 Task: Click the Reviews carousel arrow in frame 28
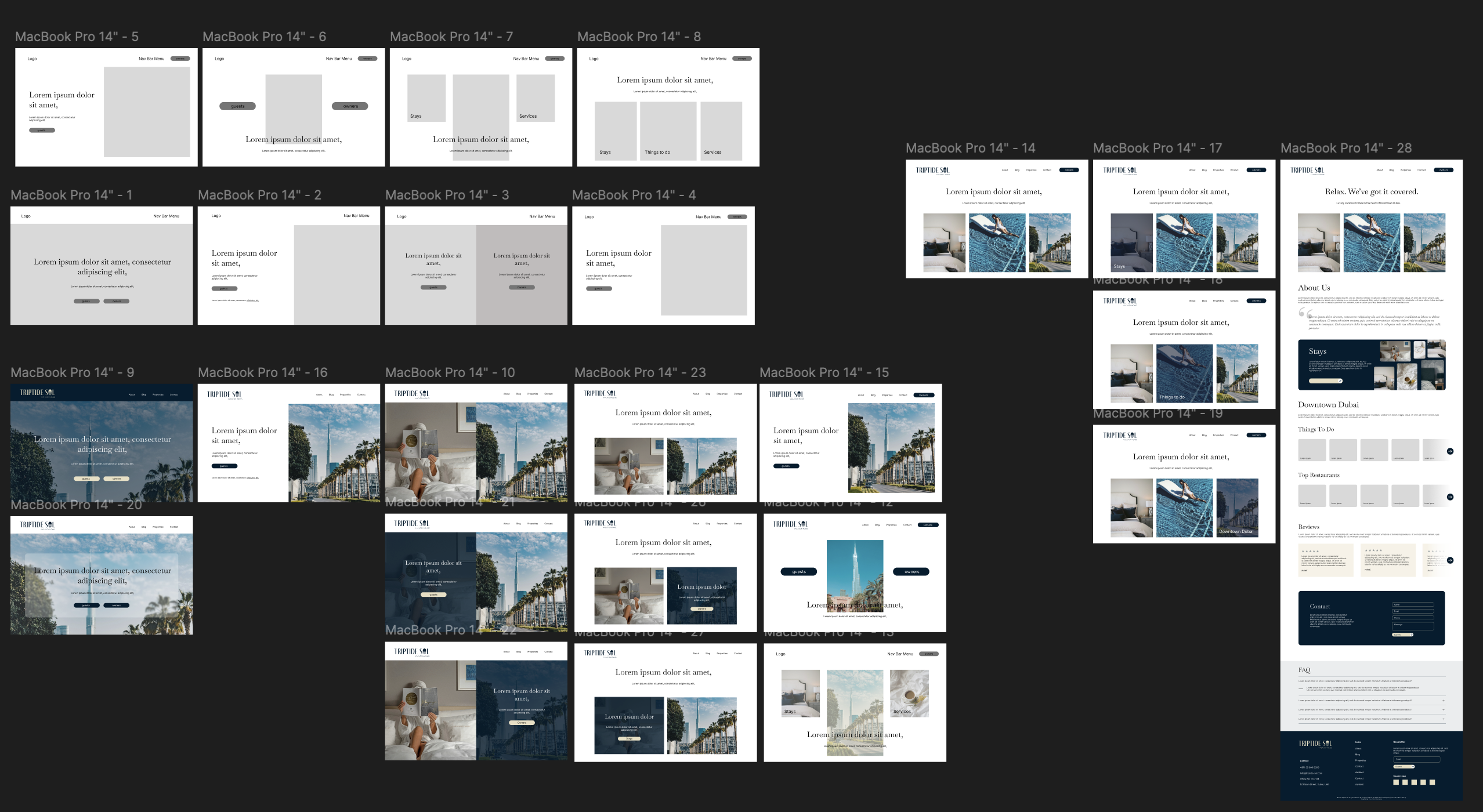1450,560
